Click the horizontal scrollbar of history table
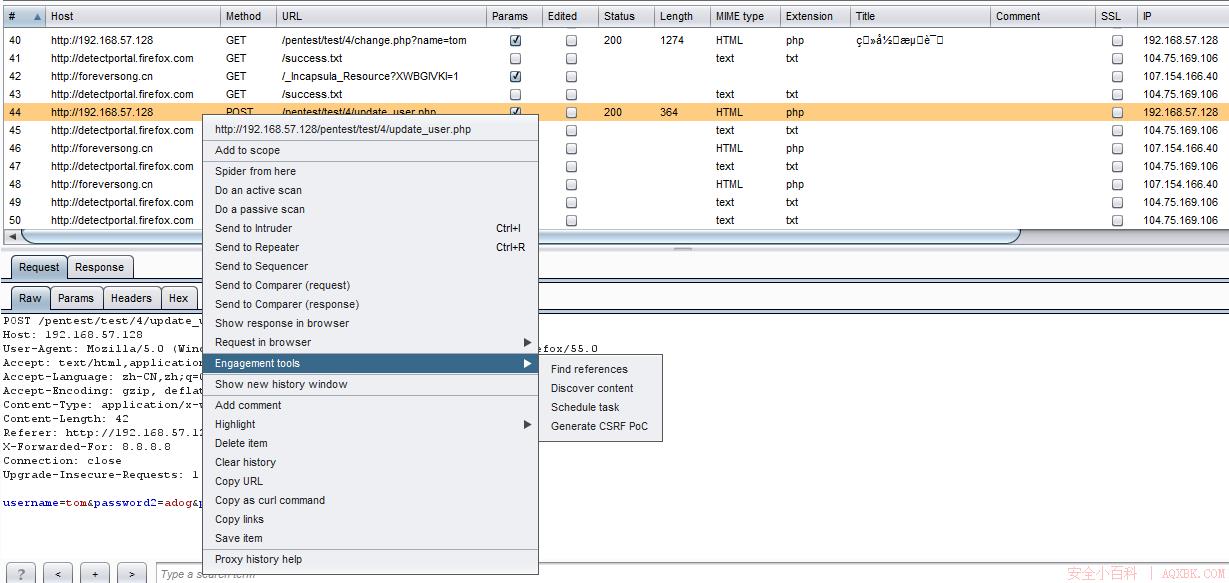The width and height of the screenshot is (1229, 583). pyautogui.click(x=520, y=237)
